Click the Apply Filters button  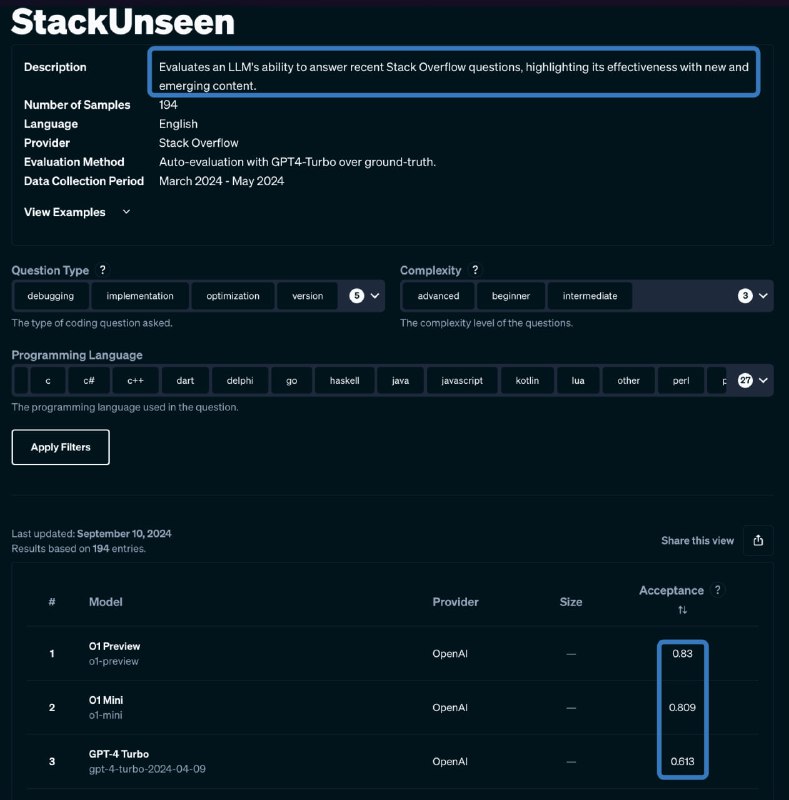click(60, 447)
